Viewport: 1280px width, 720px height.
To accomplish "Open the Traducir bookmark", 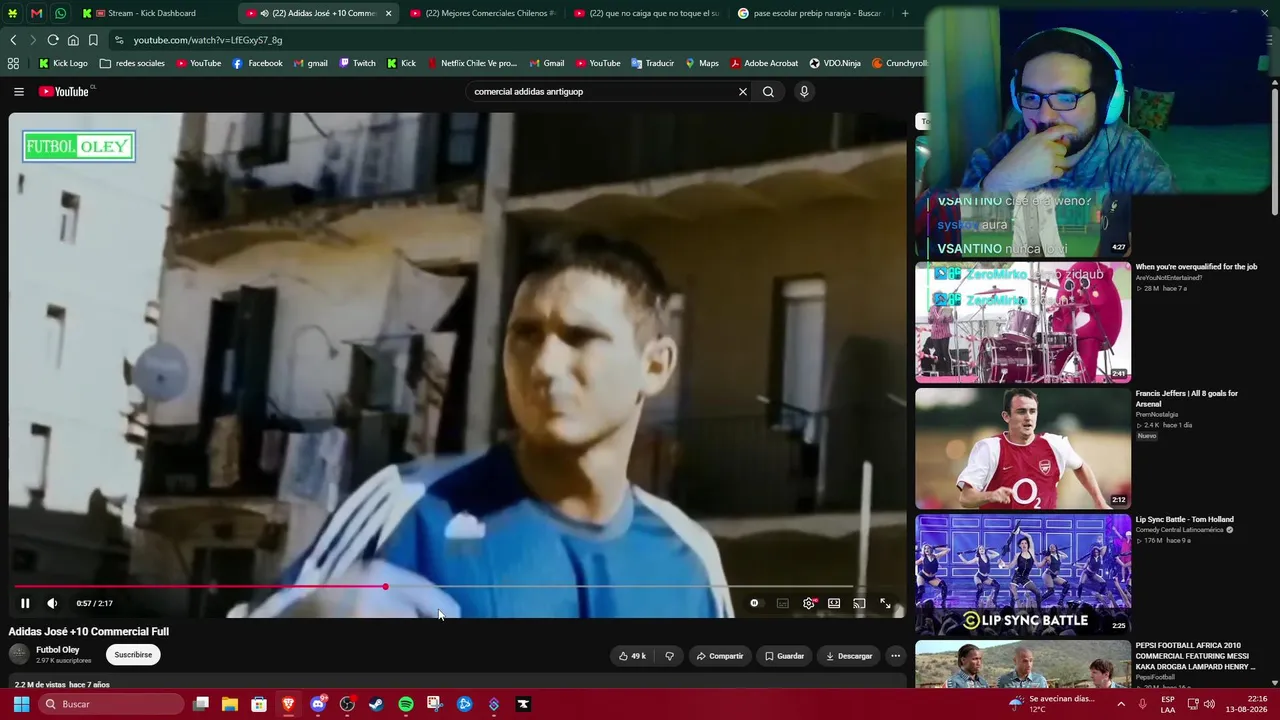I will [652, 63].
